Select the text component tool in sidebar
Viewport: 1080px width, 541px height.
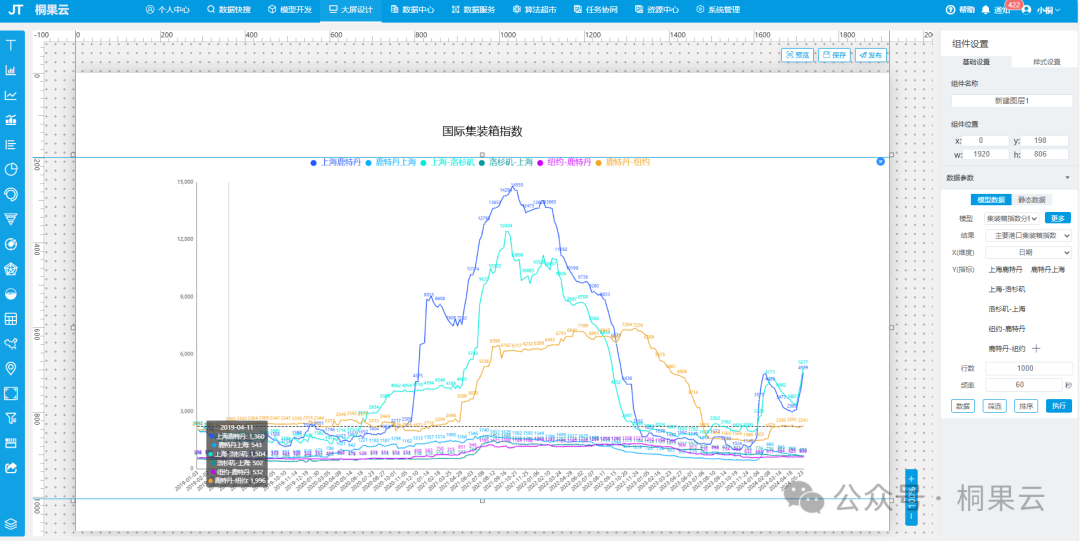(11, 45)
